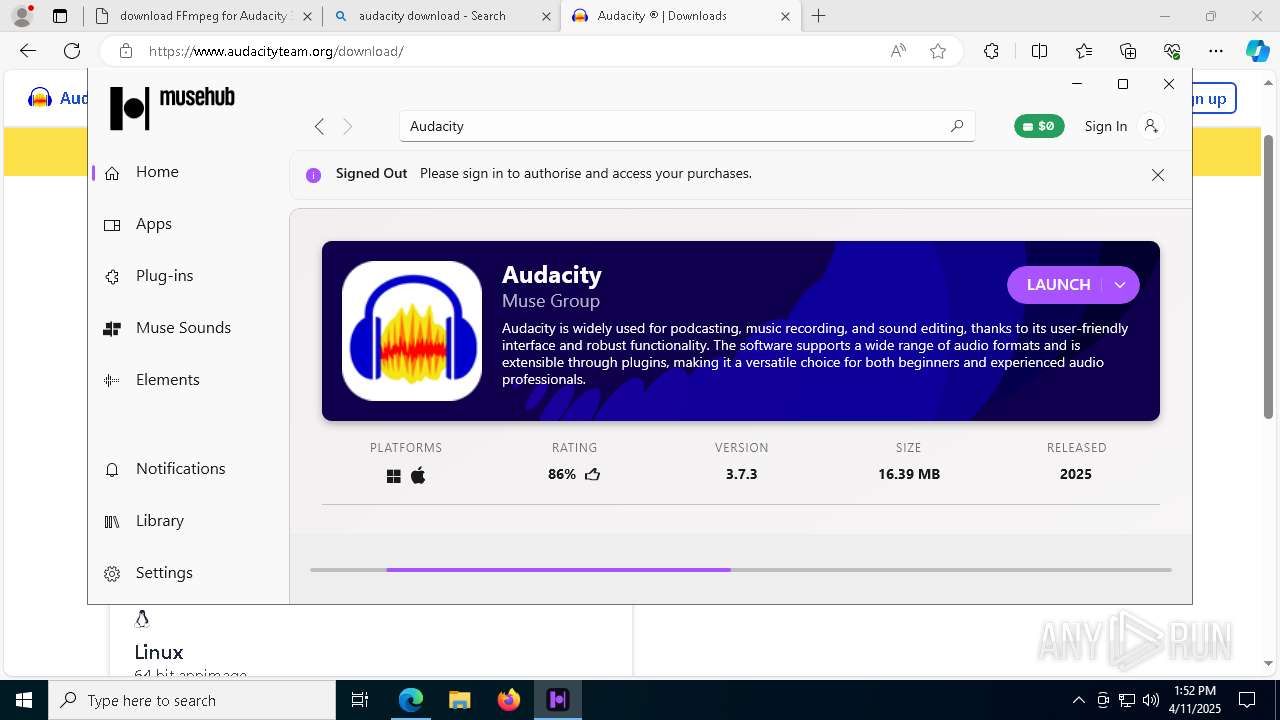Click the thumbs-up rating icon
1280x720 pixels.
click(x=593, y=475)
